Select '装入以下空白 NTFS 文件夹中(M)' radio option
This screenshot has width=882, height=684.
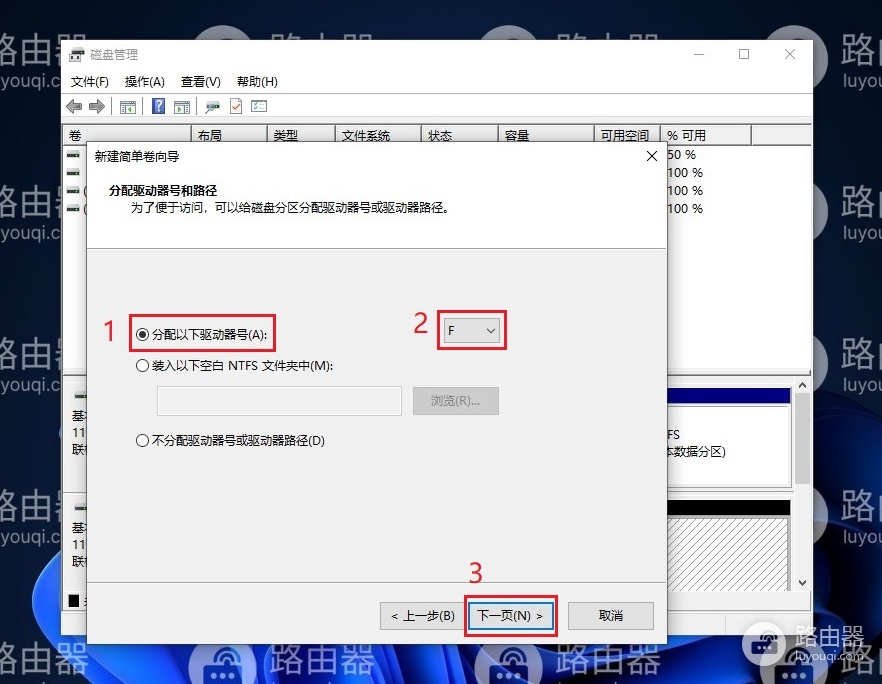click(235, 366)
